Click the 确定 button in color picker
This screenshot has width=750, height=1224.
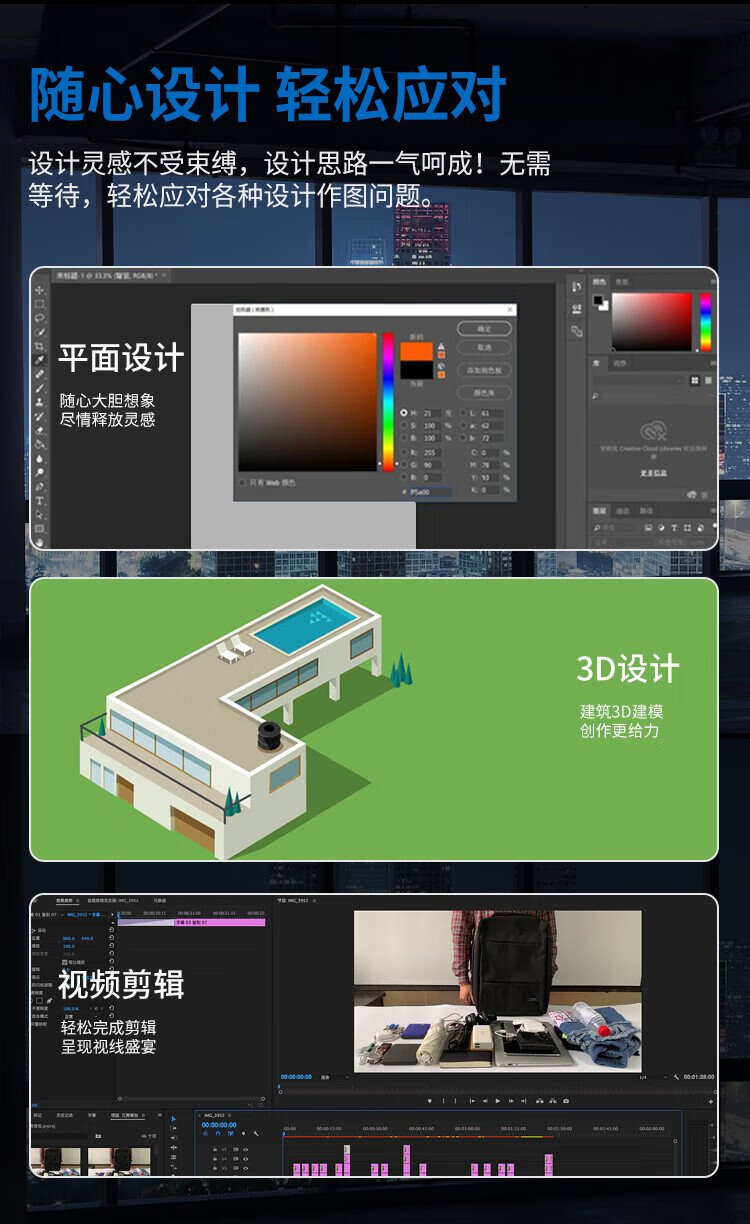tap(484, 328)
